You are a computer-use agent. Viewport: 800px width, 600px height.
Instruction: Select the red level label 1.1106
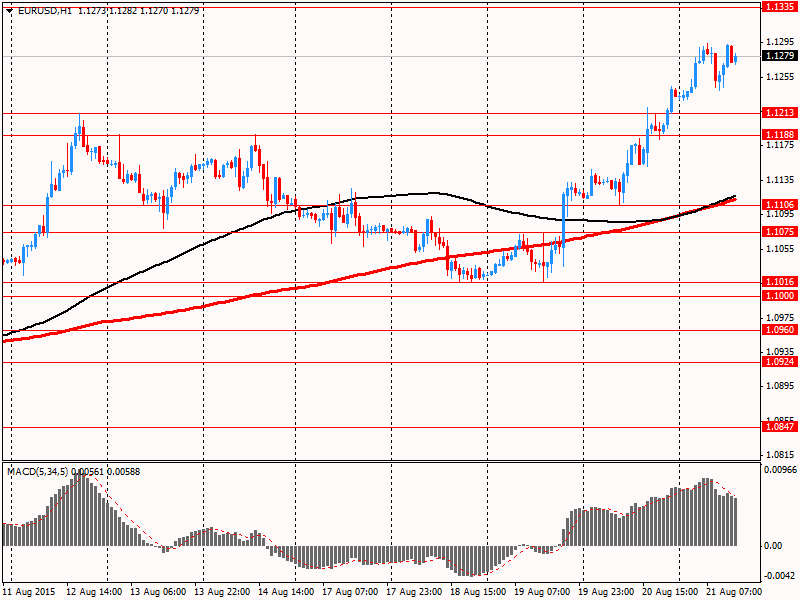click(x=780, y=205)
